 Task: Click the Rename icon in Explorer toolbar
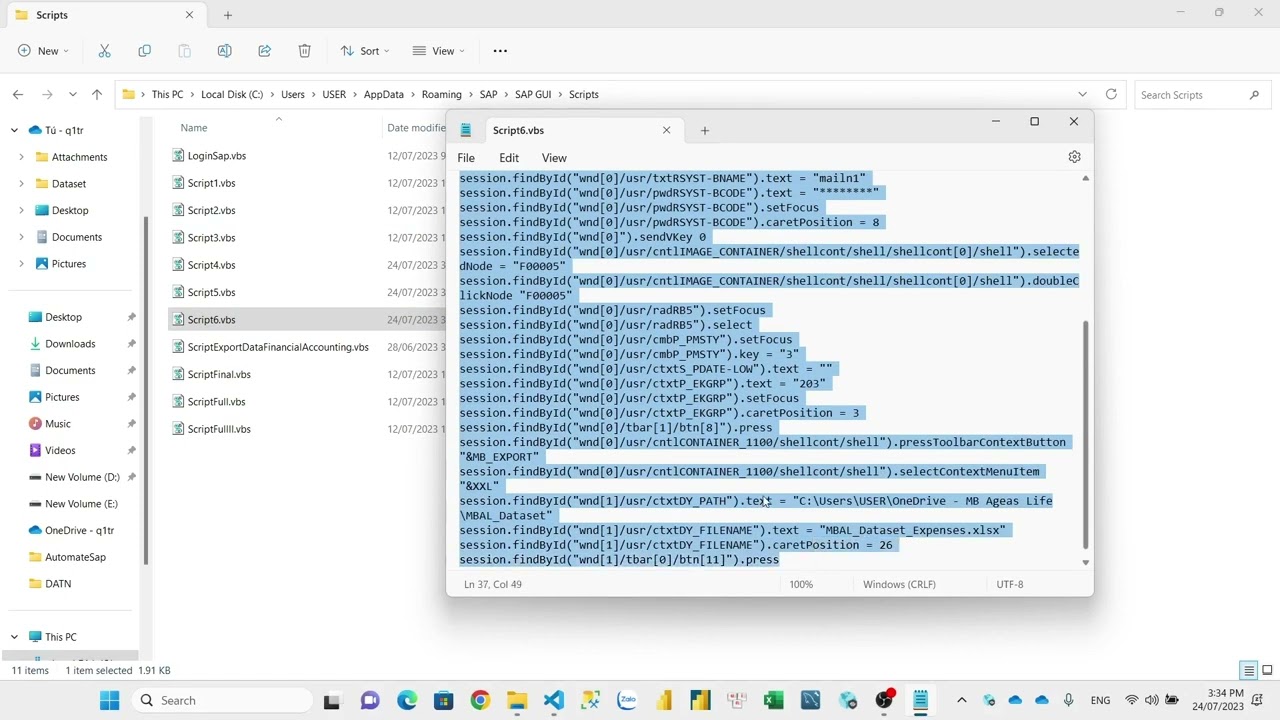click(x=224, y=51)
